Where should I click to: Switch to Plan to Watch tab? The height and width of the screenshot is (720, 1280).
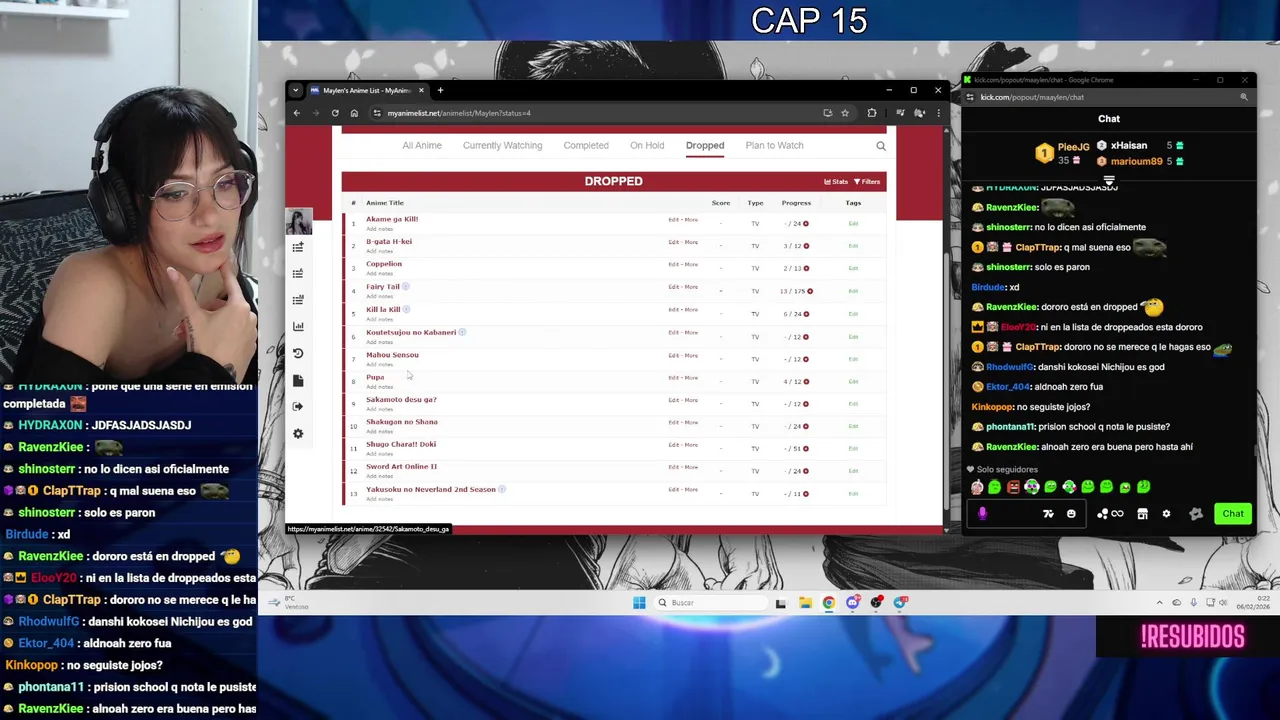774,145
